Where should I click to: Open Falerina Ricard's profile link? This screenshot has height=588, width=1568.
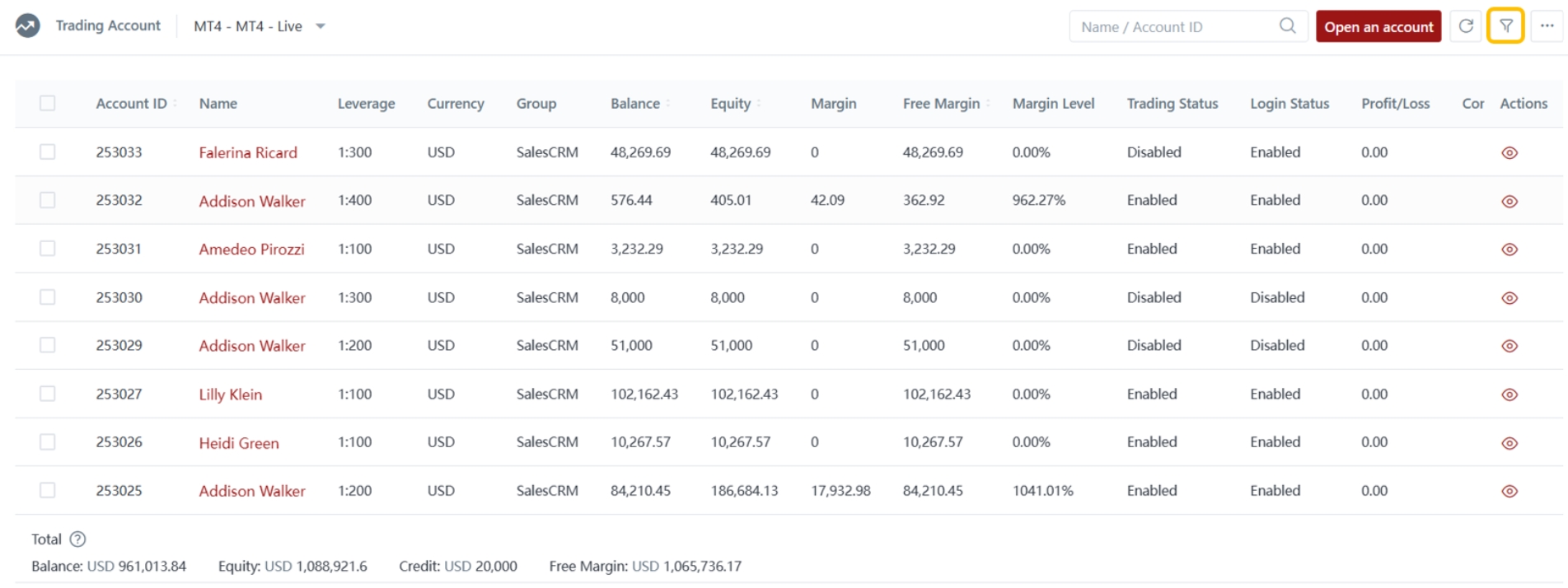[x=248, y=153]
